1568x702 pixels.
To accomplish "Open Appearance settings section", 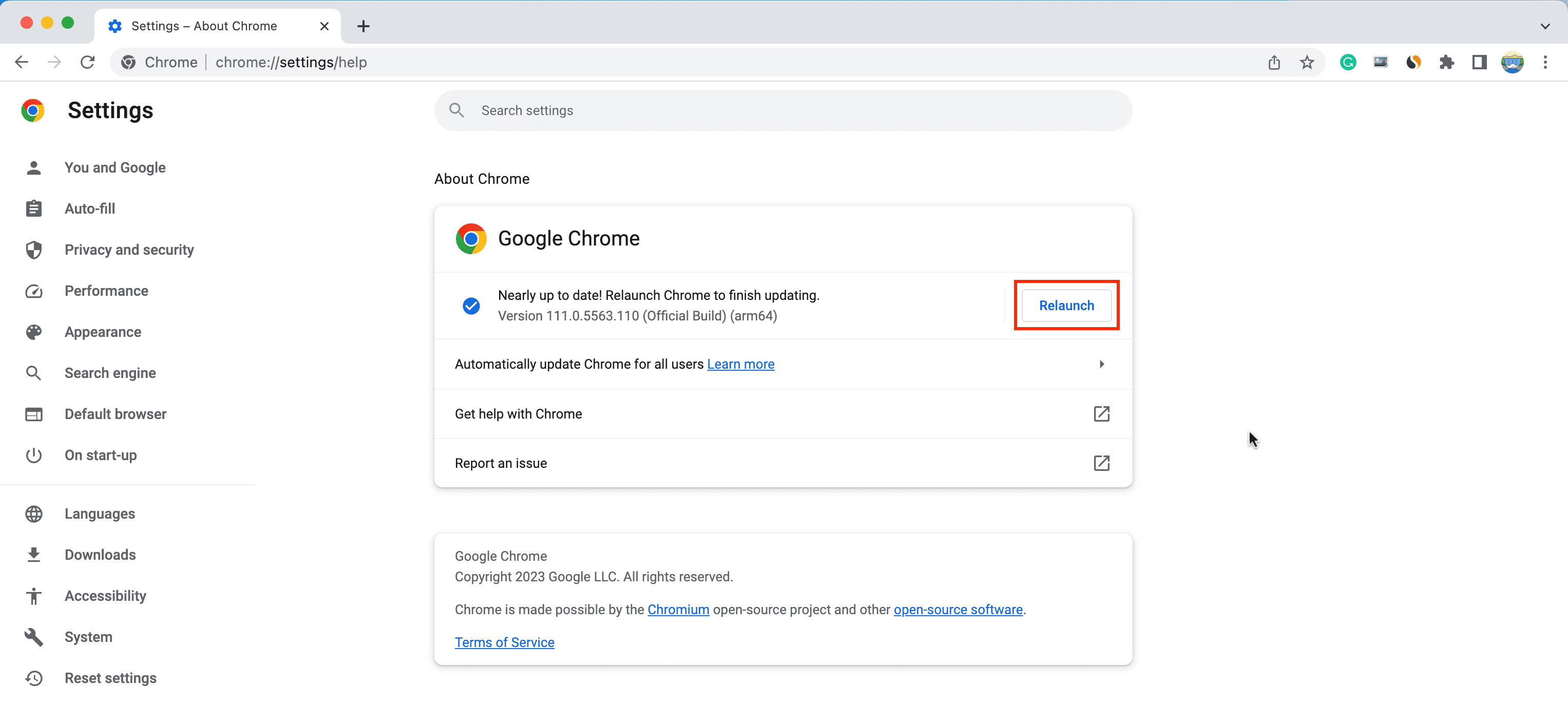I will pyautogui.click(x=102, y=332).
